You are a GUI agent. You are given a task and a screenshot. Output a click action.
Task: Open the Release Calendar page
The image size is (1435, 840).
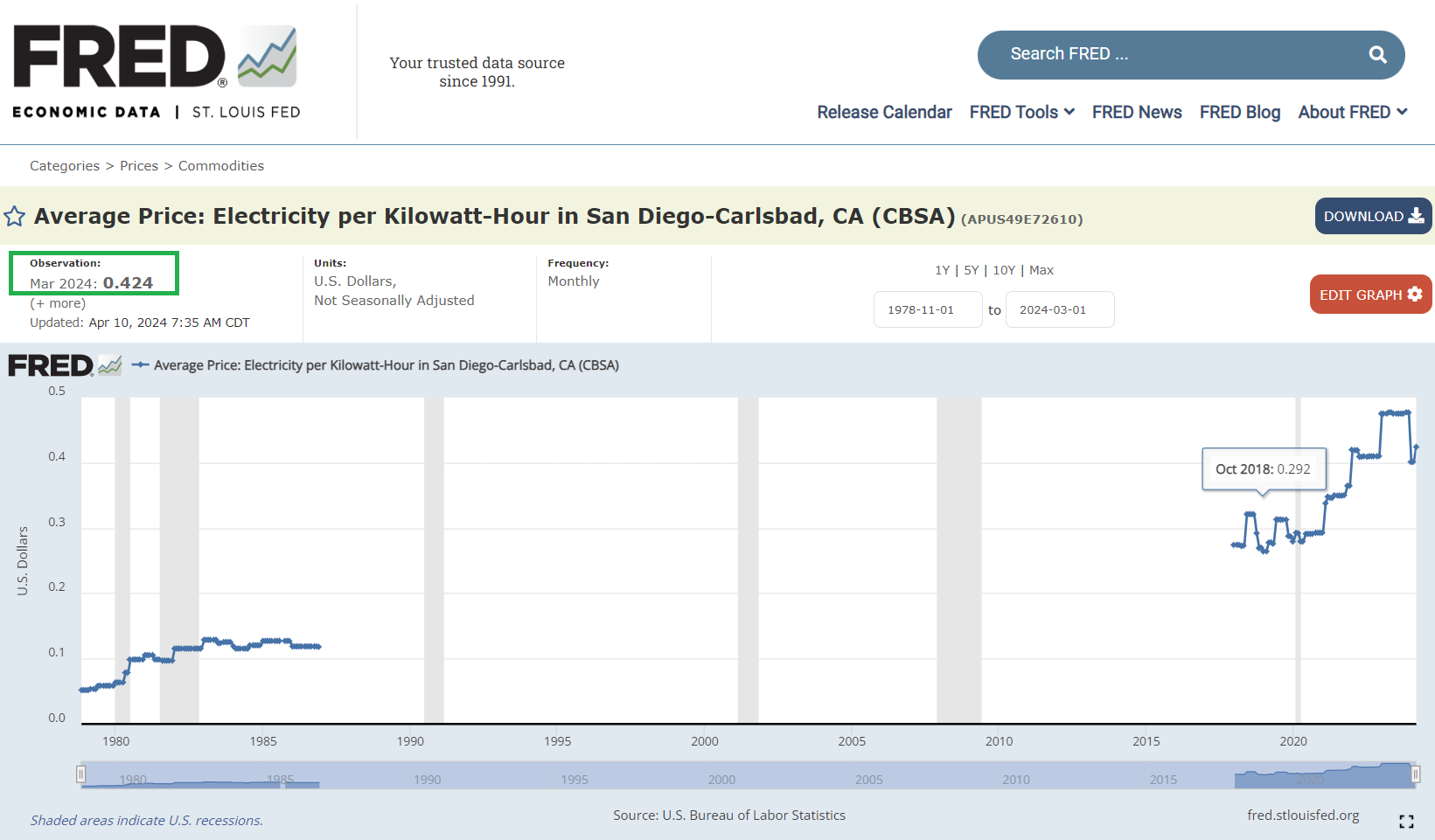coord(884,112)
